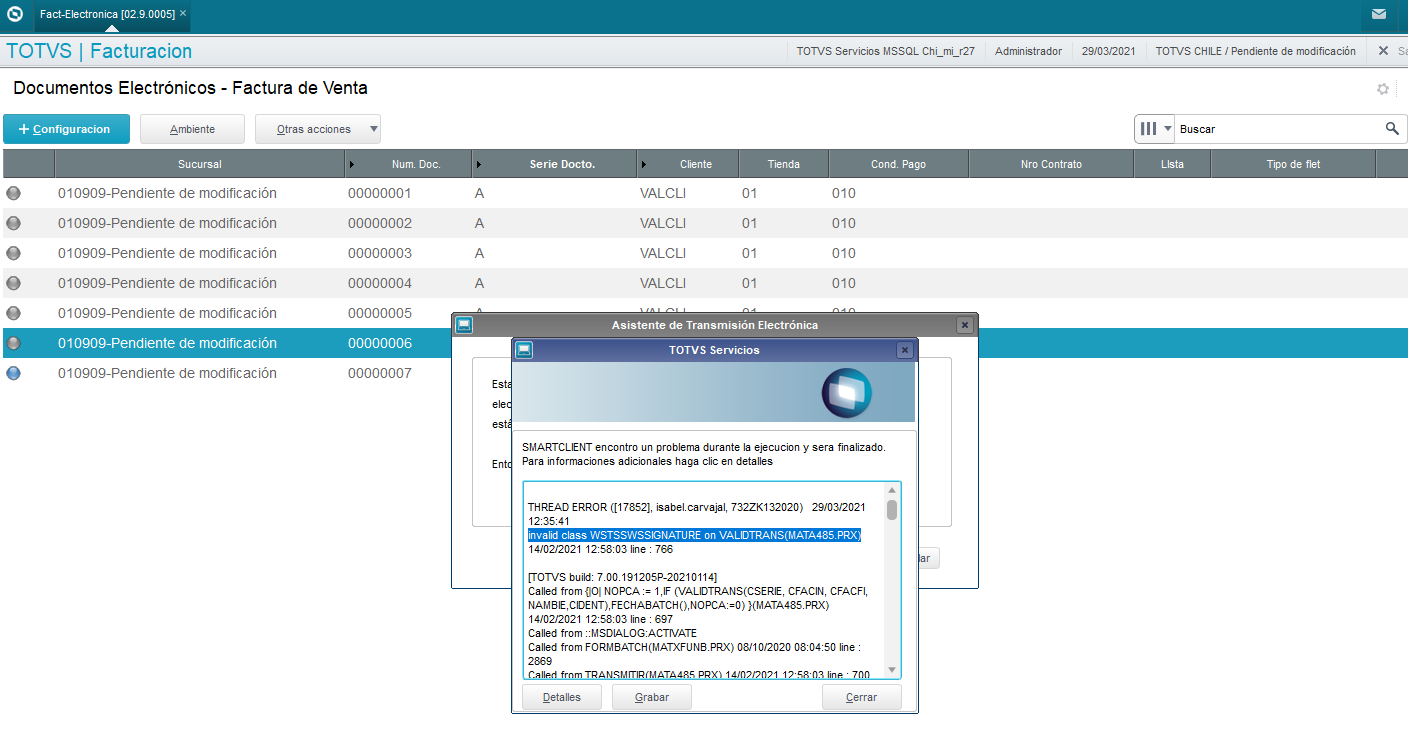Click the arrow before Num. Doc. header
The height and width of the screenshot is (735, 1408).
pos(351,164)
